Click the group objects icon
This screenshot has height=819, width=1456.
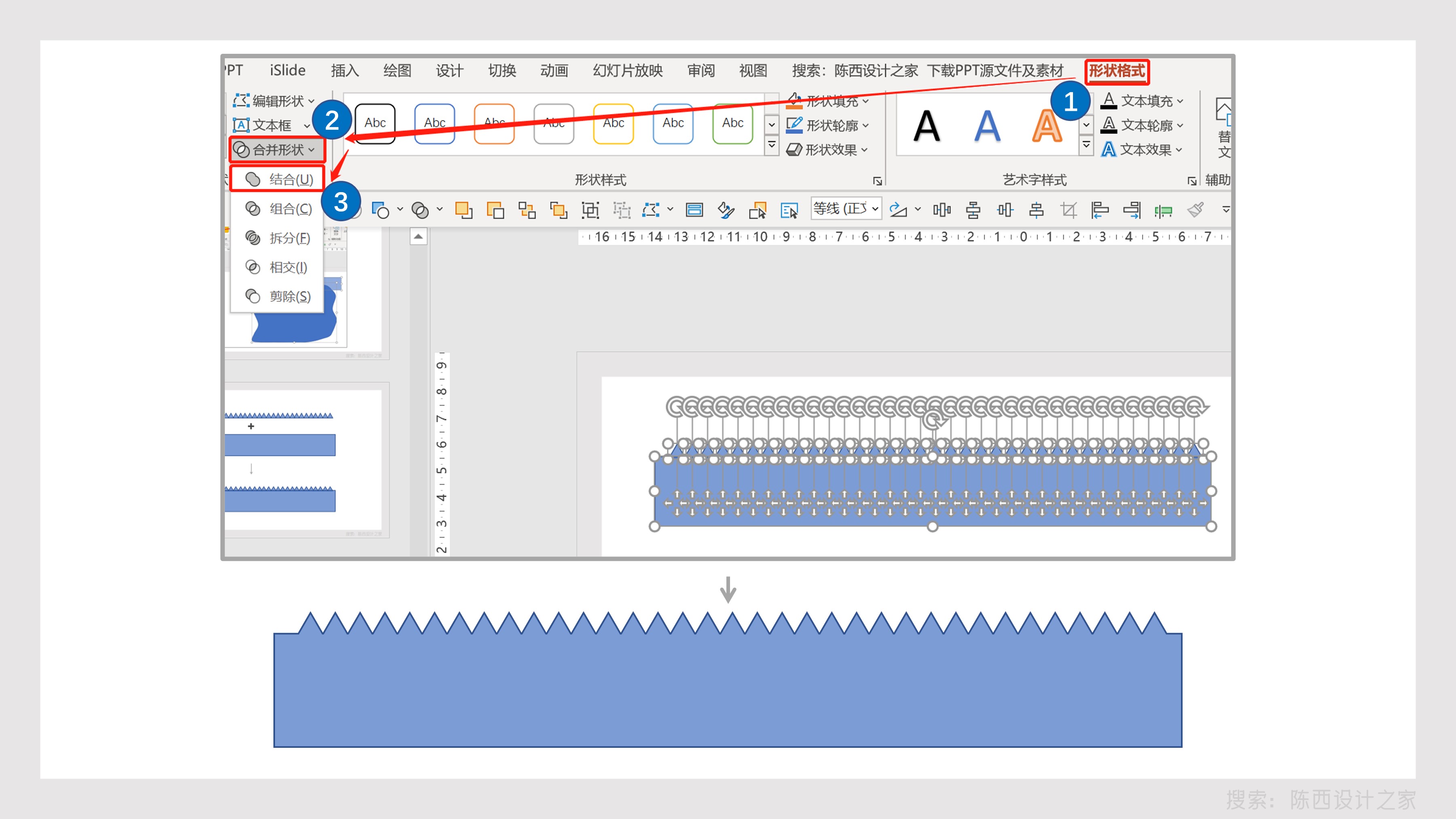[x=590, y=210]
